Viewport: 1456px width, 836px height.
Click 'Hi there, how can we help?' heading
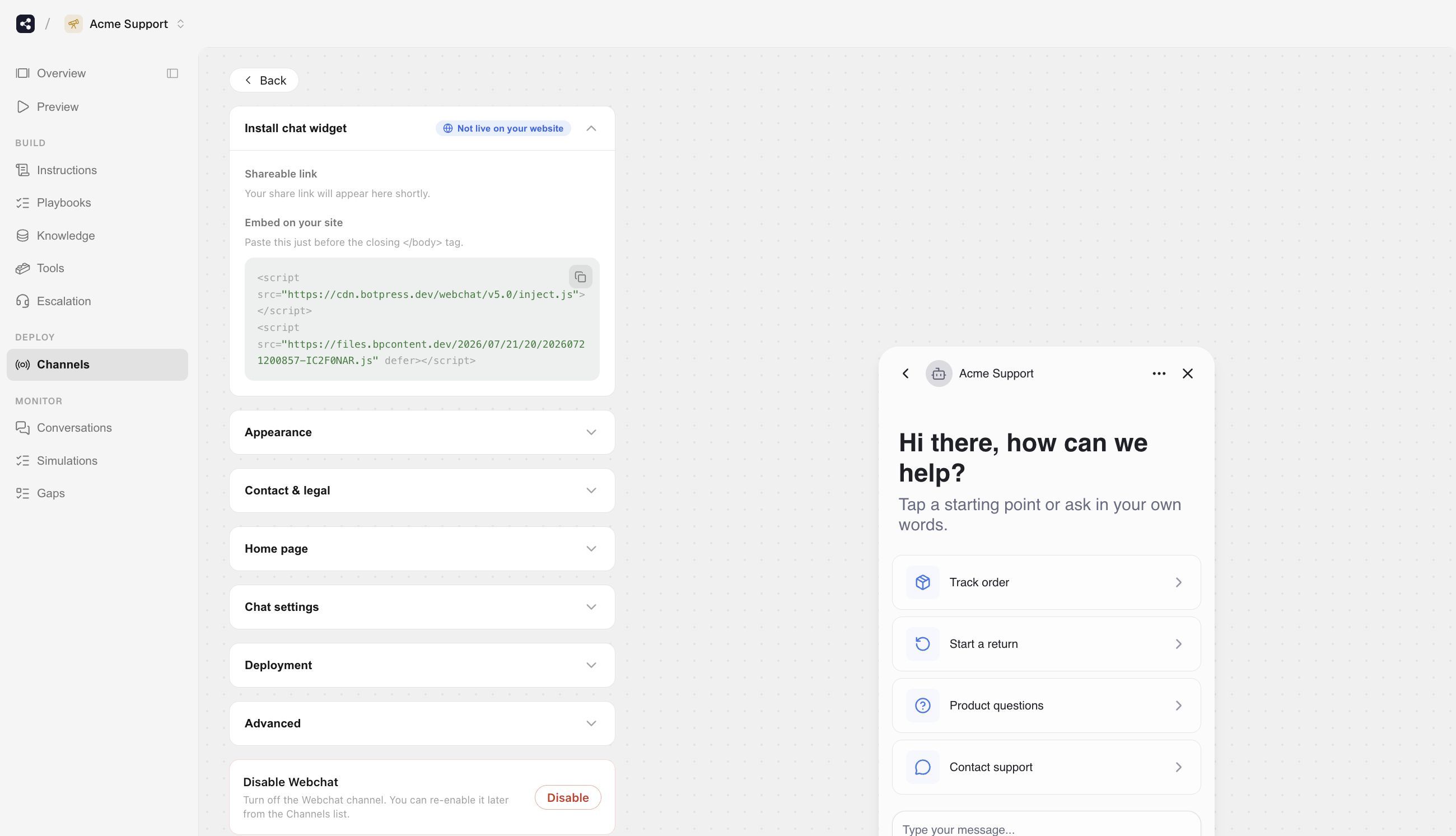coord(1023,457)
